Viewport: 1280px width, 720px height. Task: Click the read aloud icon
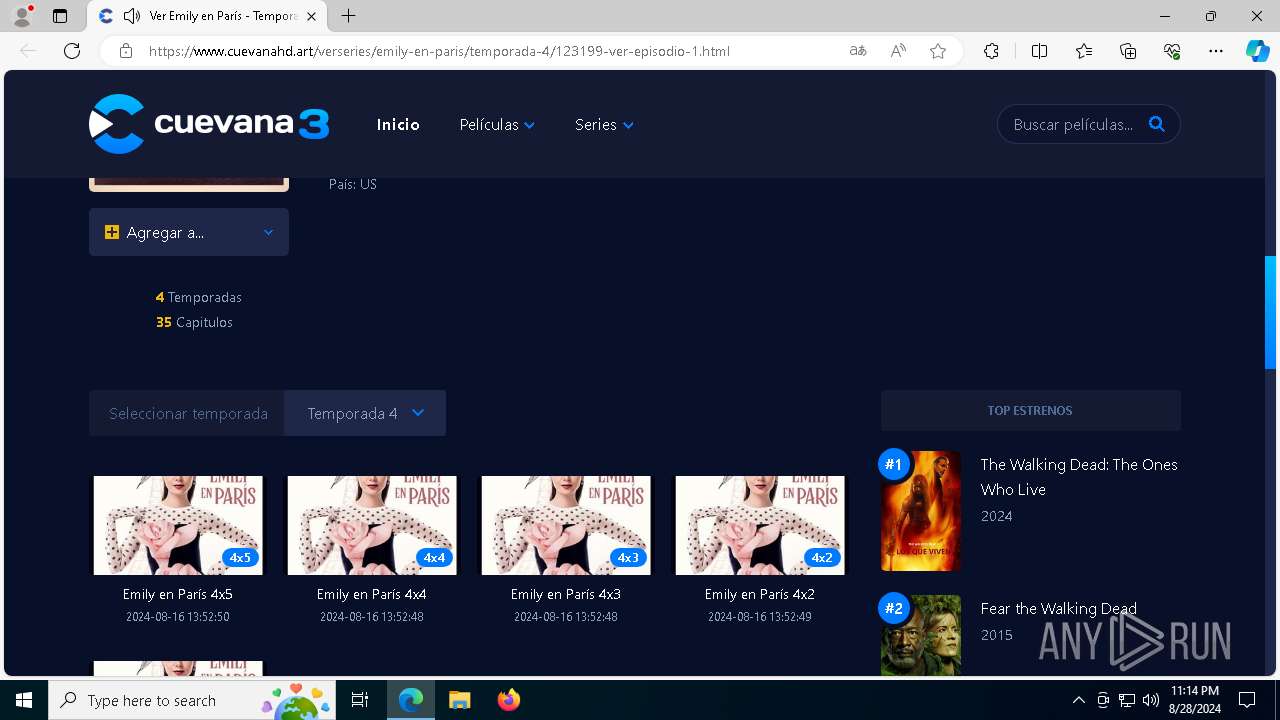pyautogui.click(x=898, y=51)
